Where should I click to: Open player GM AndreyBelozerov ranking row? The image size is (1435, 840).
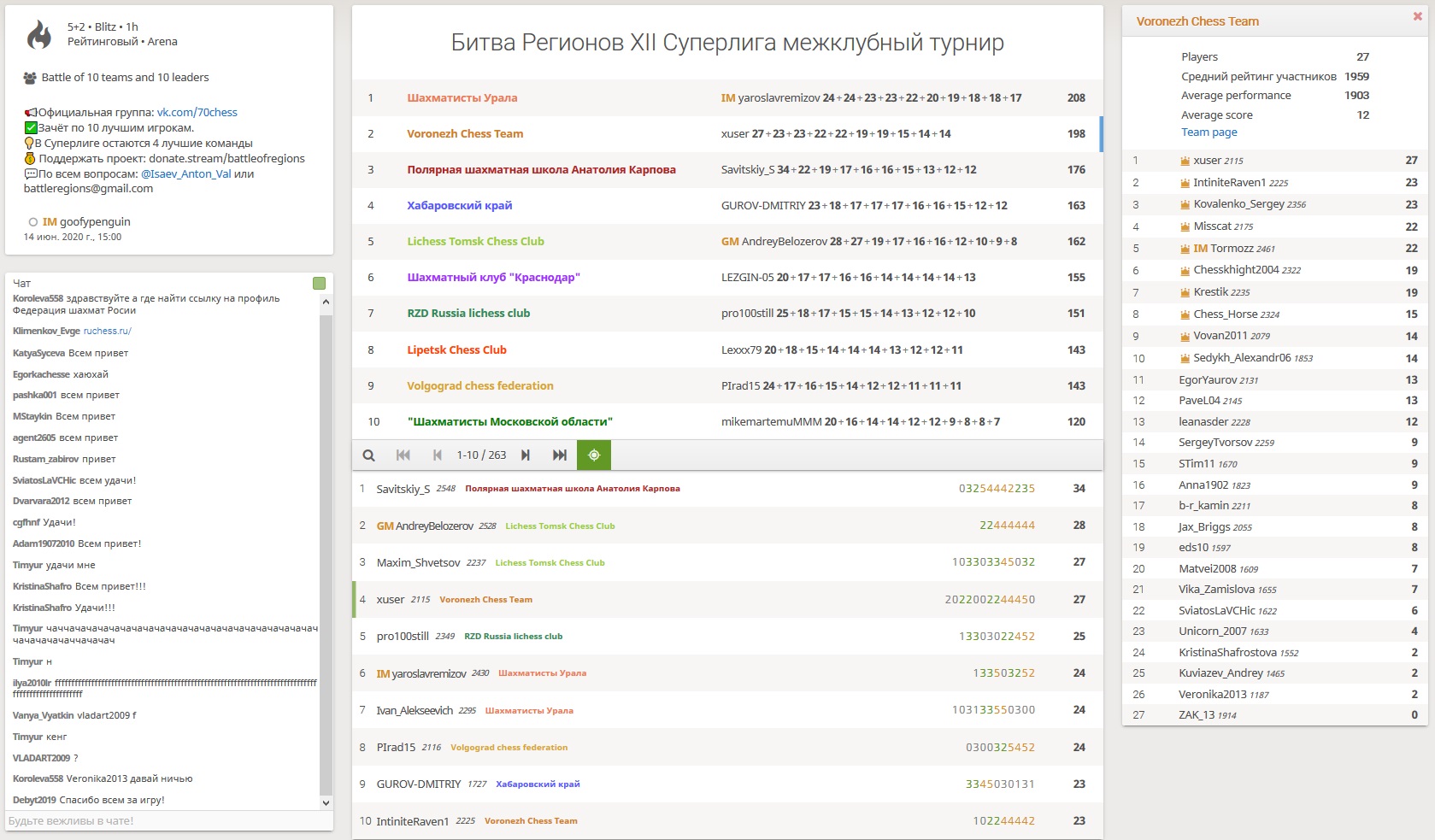(727, 526)
